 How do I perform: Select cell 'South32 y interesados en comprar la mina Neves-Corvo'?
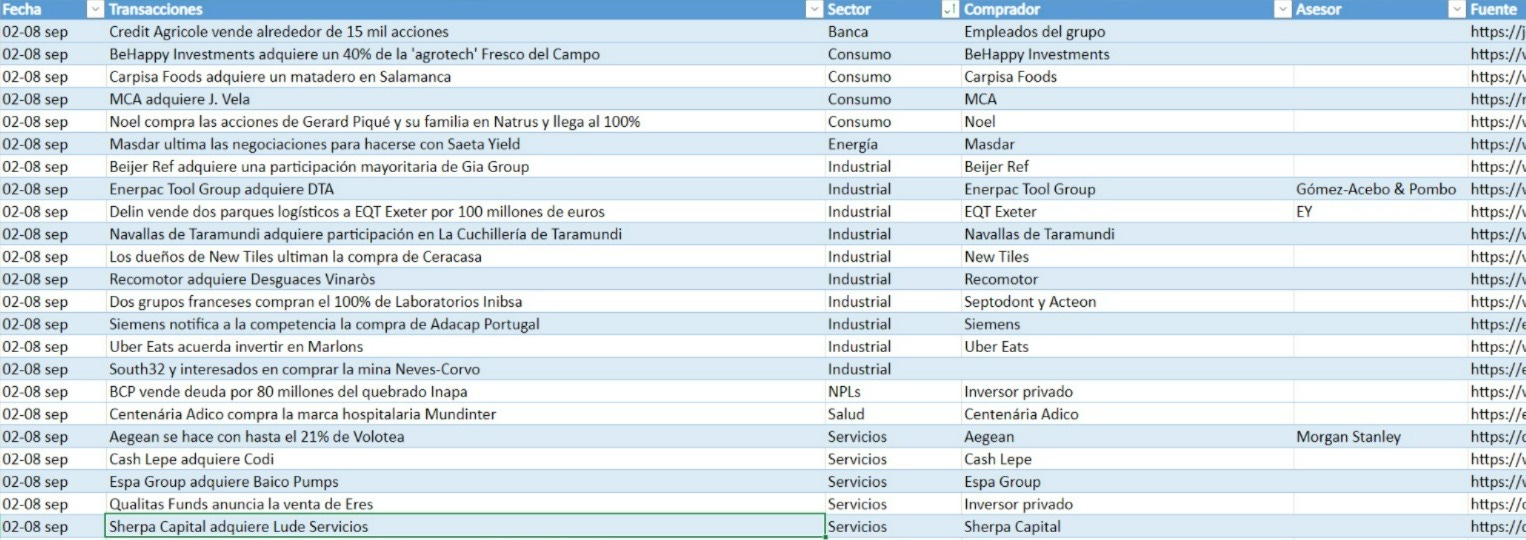464,369
